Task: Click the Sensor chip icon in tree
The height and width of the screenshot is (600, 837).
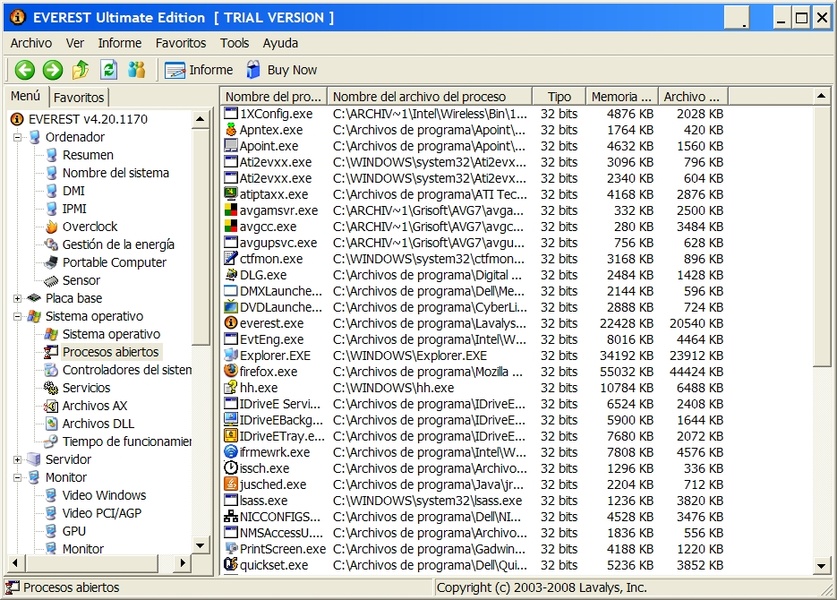Action: [51, 281]
